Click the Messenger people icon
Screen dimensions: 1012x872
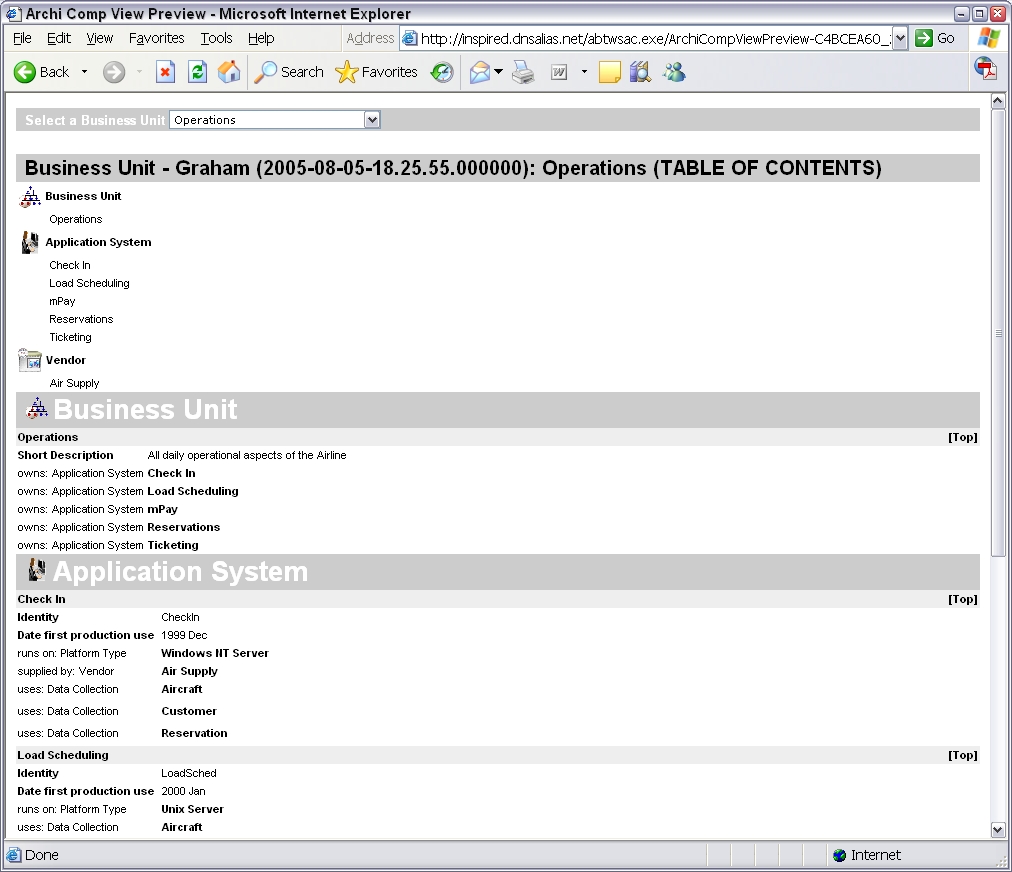tap(674, 72)
